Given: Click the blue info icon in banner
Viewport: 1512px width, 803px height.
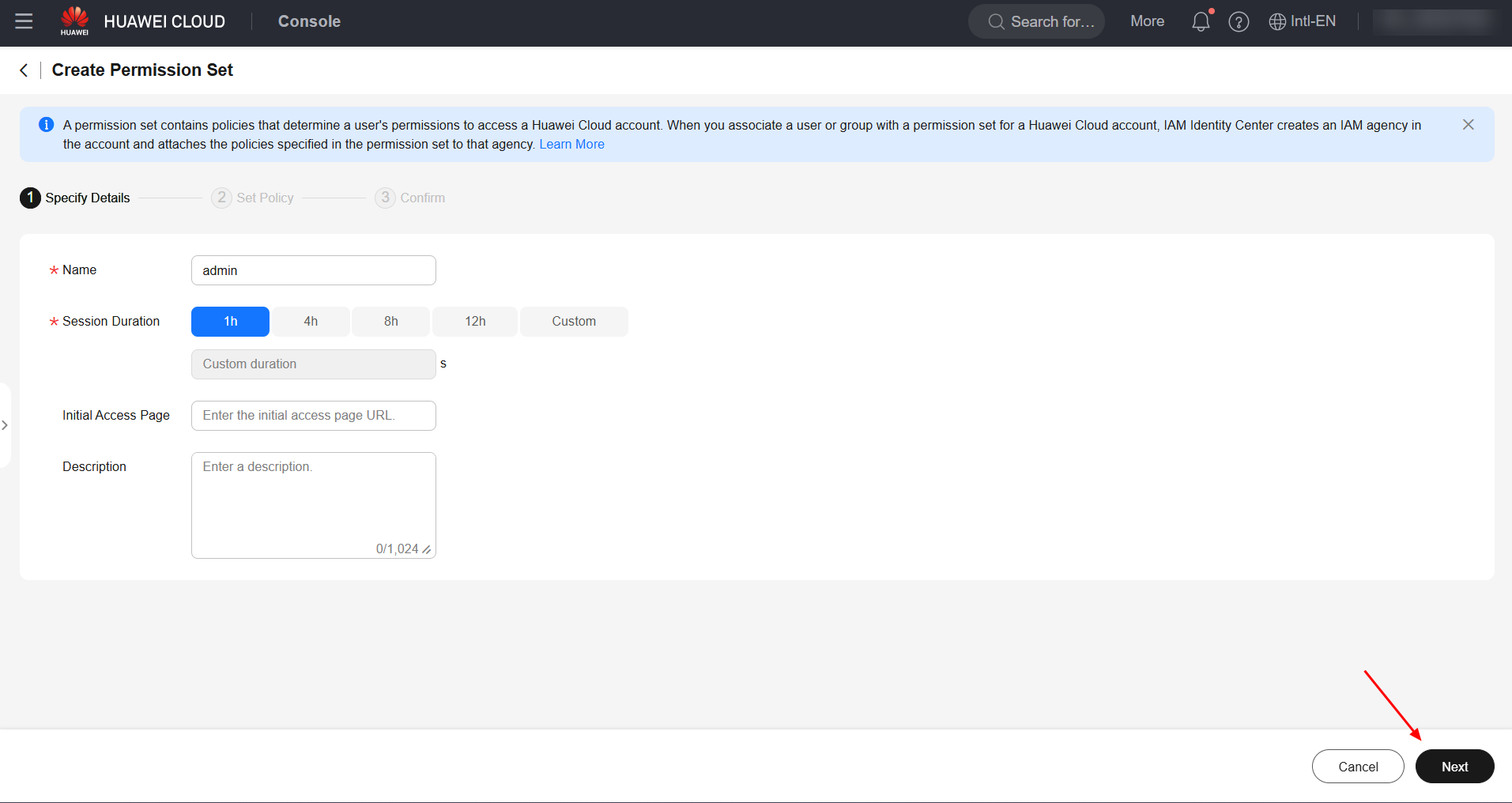Looking at the screenshot, I should click(47, 125).
